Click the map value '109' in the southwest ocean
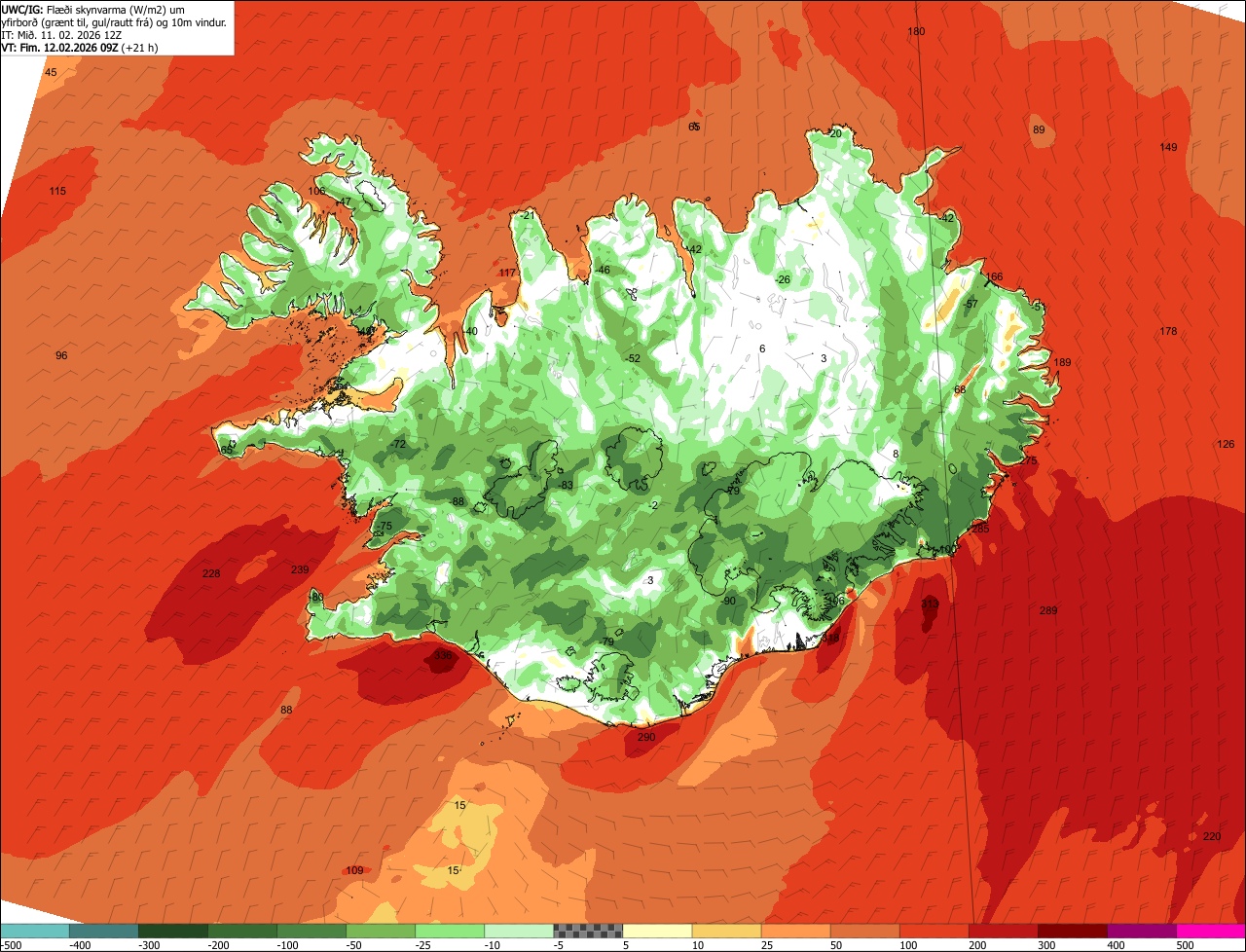Viewport: 1246px width, 952px height. 354,870
